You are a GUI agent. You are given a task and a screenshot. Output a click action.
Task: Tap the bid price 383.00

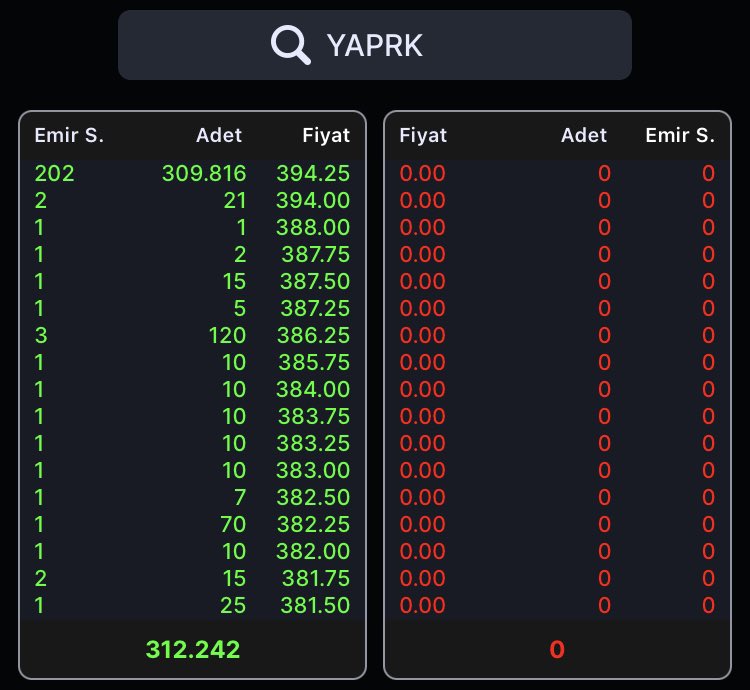tap(313, 471)
